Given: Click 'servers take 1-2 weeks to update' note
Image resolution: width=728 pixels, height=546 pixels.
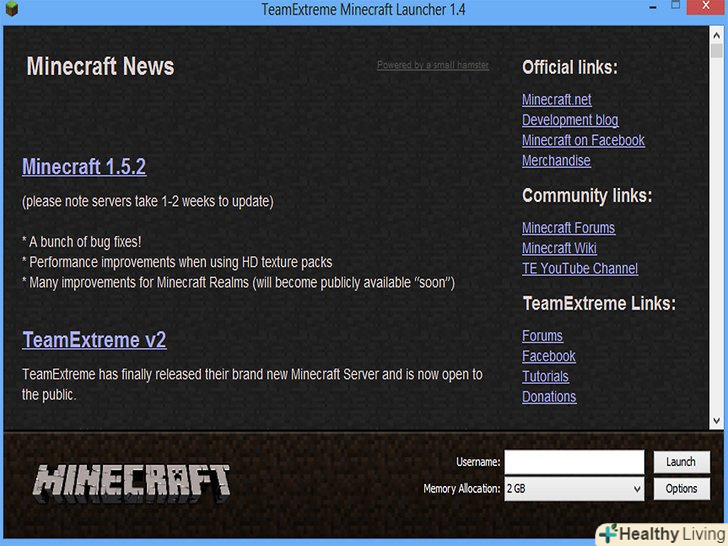Looking at the screenshot, I should (148, 202).
